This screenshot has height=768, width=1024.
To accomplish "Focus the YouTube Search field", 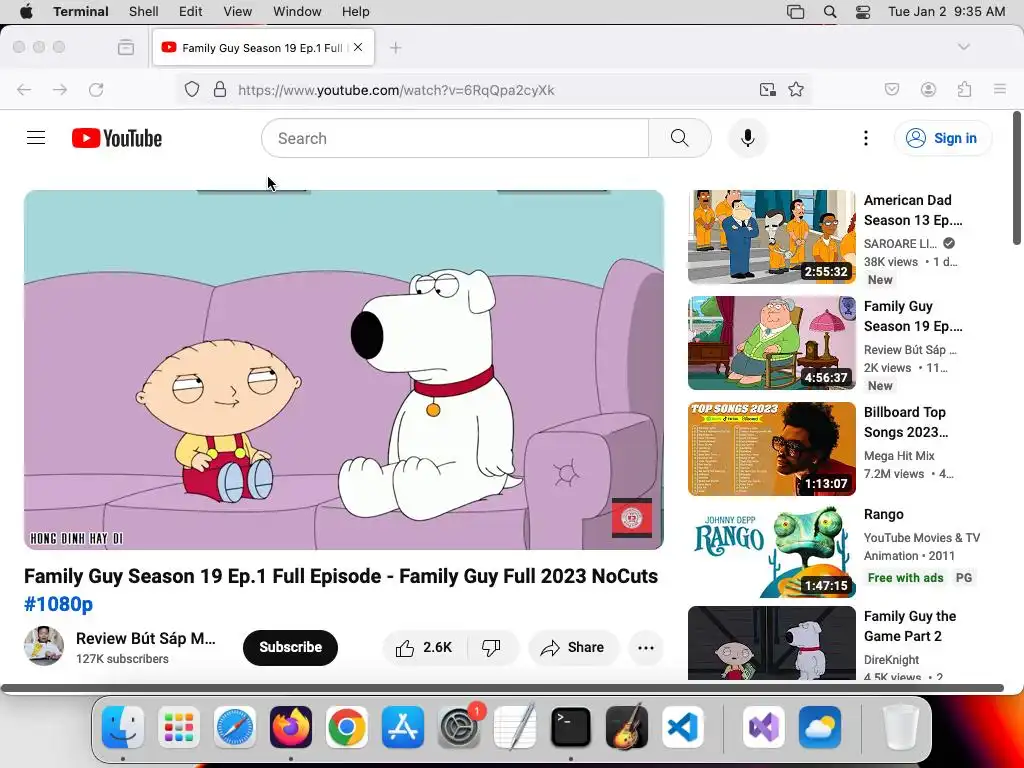I will click(455, 138).
